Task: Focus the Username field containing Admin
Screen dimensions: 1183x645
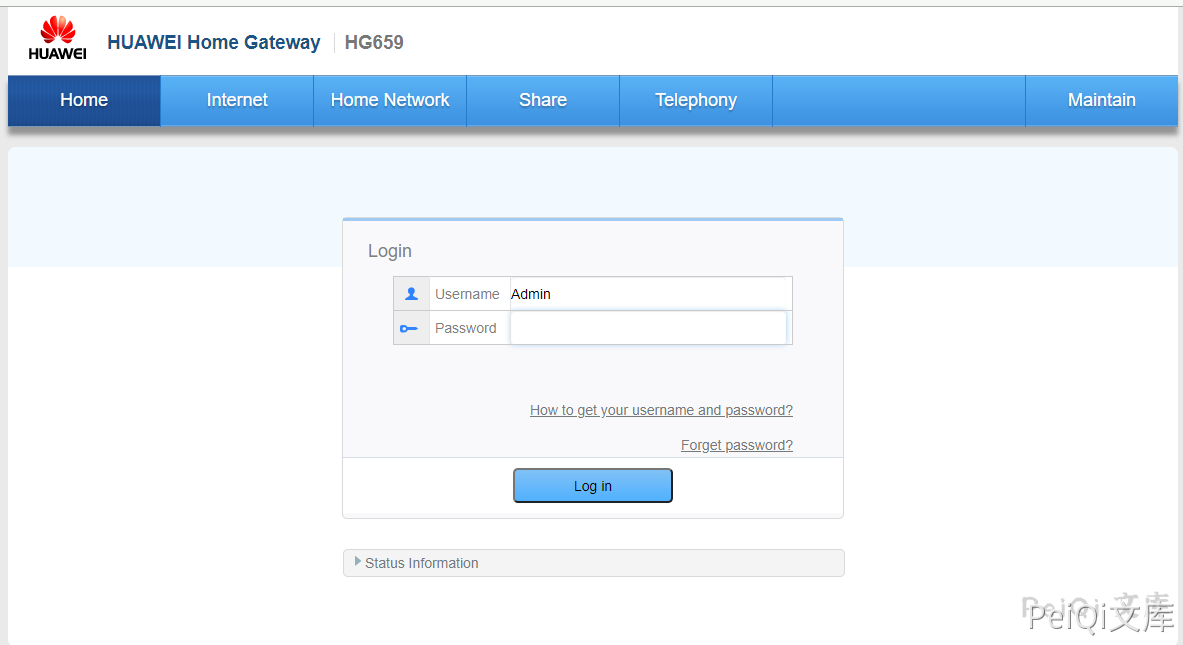Action: coord(650,294)
